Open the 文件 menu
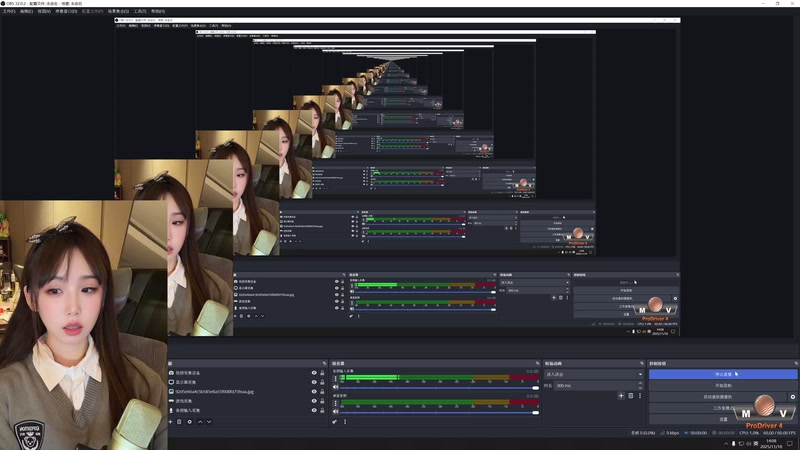 point(9,11)
